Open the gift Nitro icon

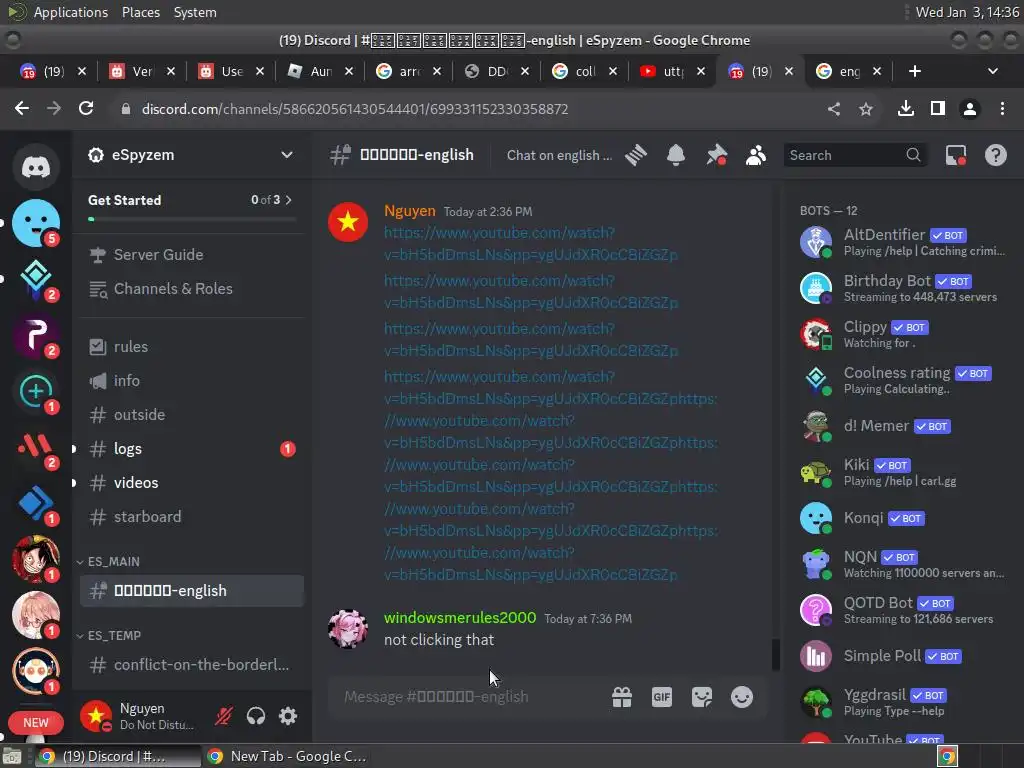point(622,697)
